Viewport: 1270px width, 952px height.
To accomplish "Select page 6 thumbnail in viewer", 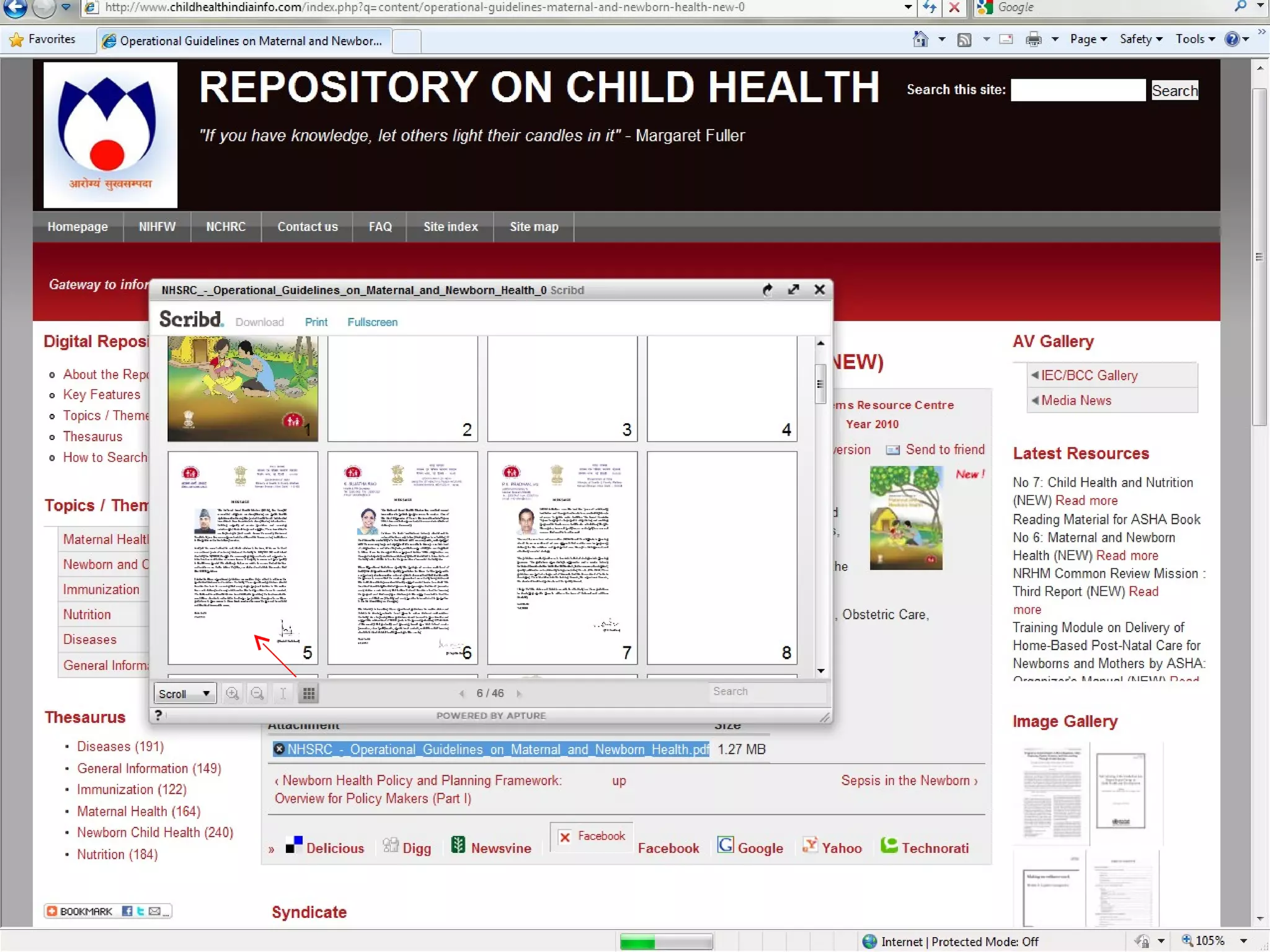I will 402,557.
